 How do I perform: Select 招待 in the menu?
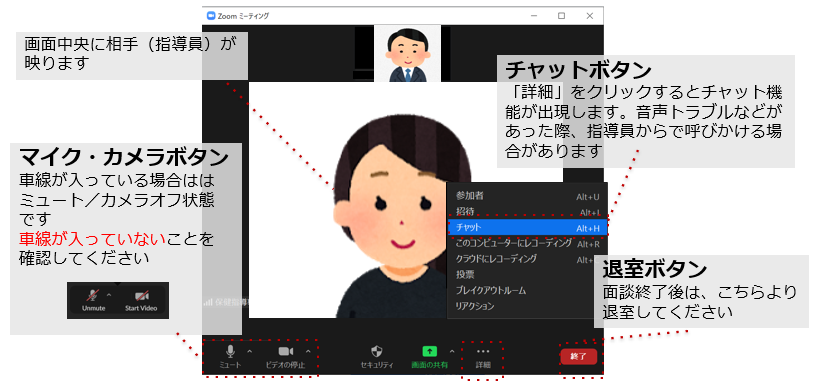527,212
